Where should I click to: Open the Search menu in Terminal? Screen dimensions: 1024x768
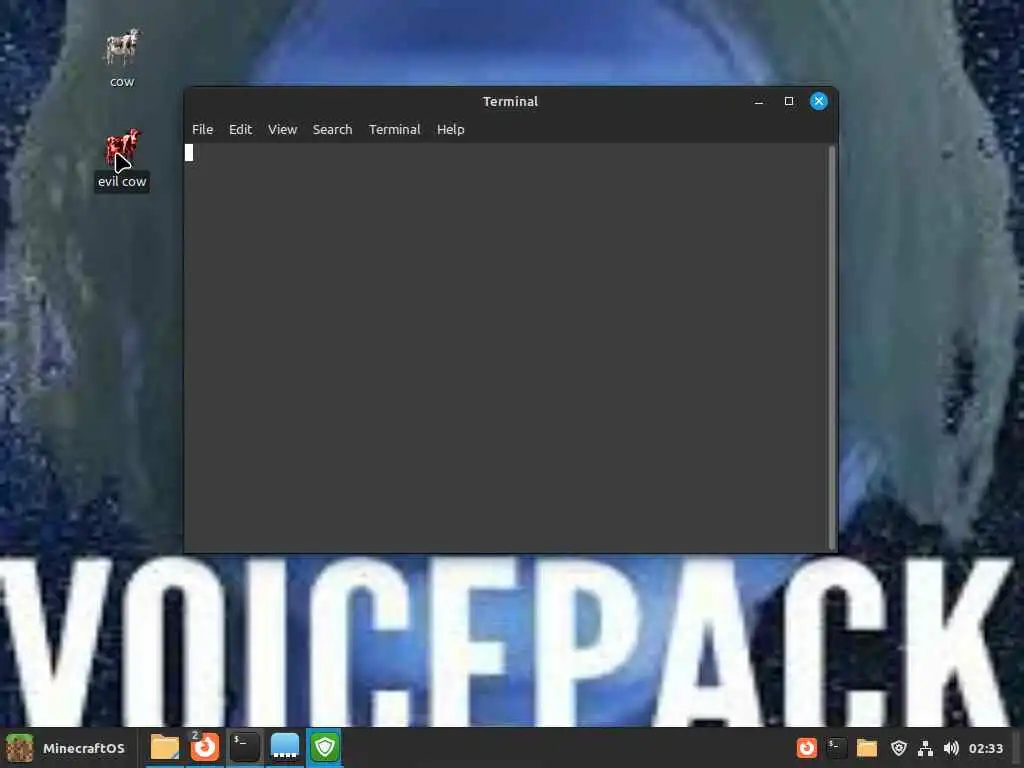332,129
